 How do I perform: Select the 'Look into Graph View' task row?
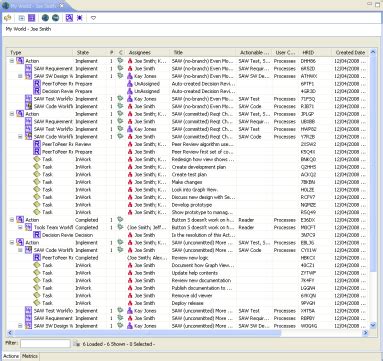(x=188, y=190)
